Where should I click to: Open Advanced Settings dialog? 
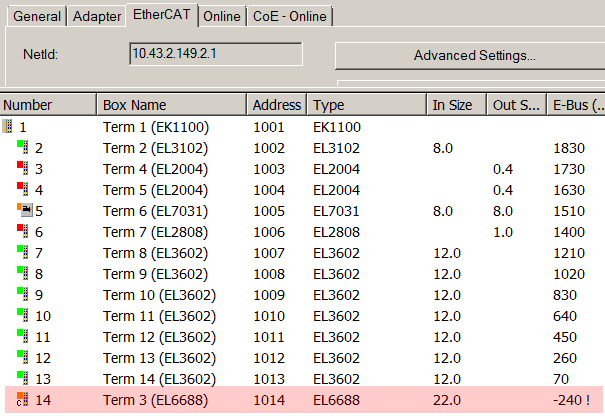coord(474,55)
